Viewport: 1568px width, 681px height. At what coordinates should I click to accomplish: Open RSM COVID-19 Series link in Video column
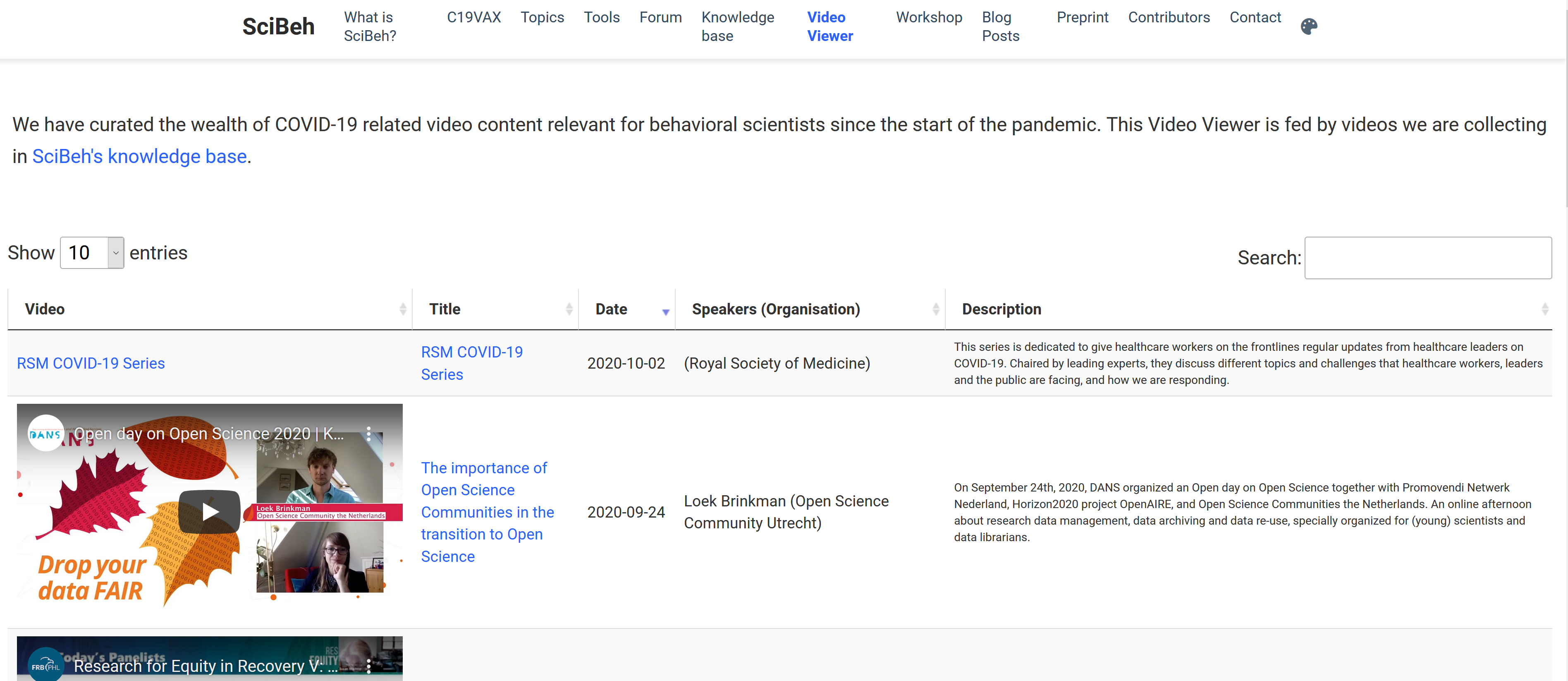tap(91, 364)
